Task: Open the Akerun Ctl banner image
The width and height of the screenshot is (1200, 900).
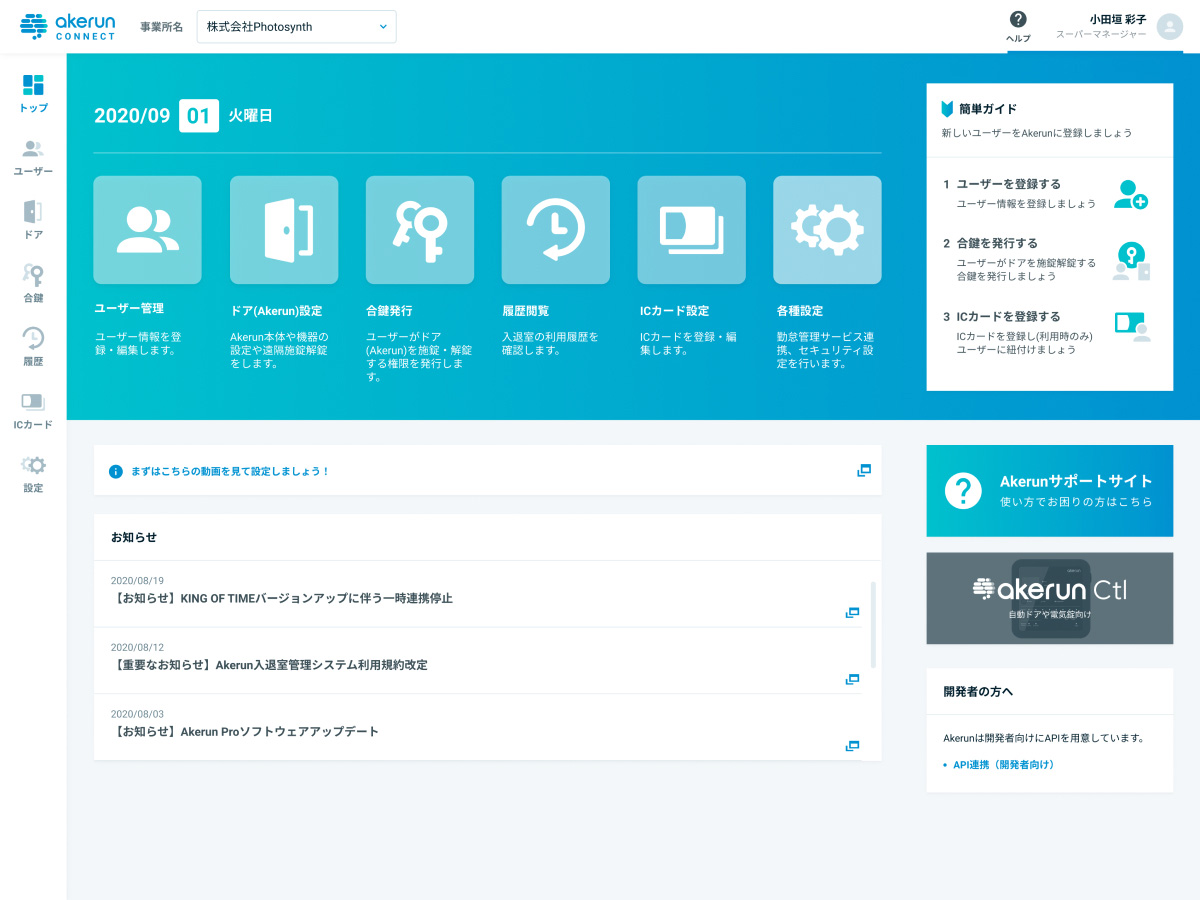Action: 1049,598
